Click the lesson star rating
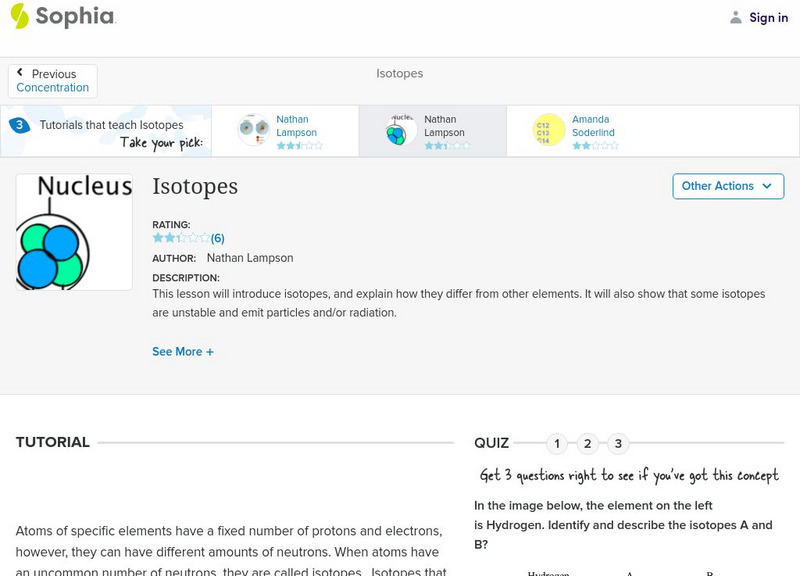 click(x=181, y=238)
